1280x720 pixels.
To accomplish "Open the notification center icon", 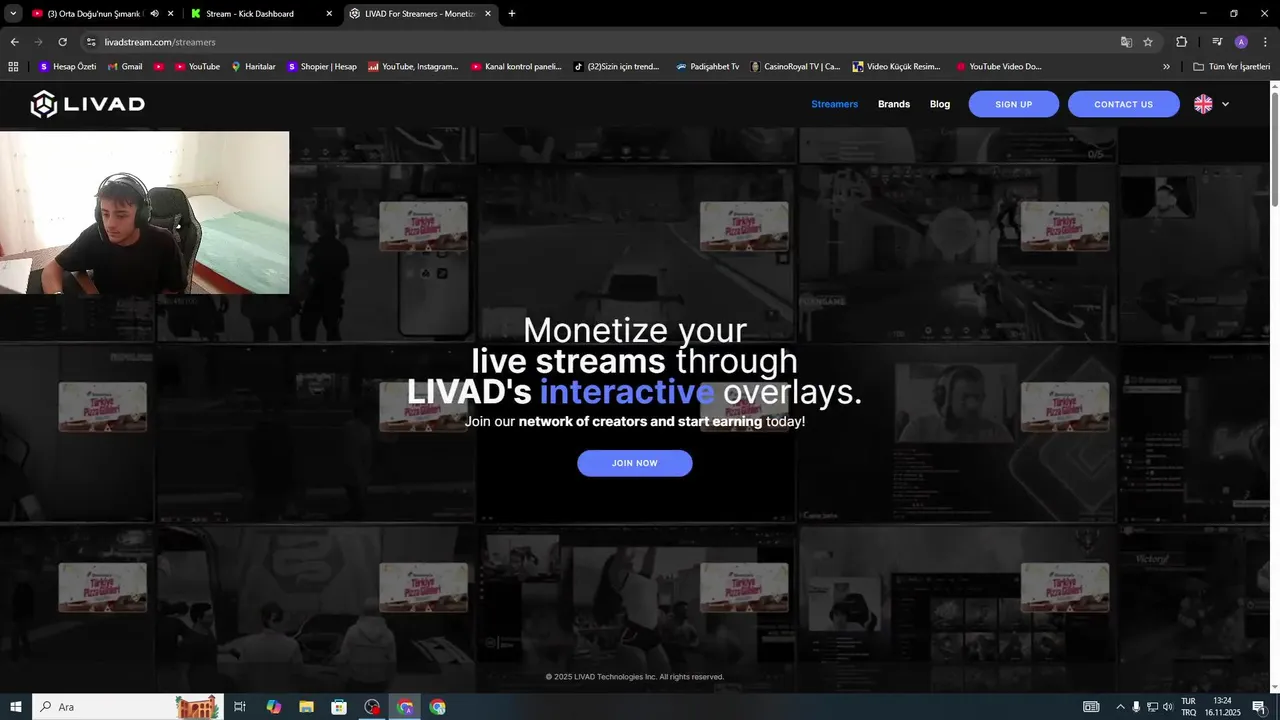I will [1259, 707].
